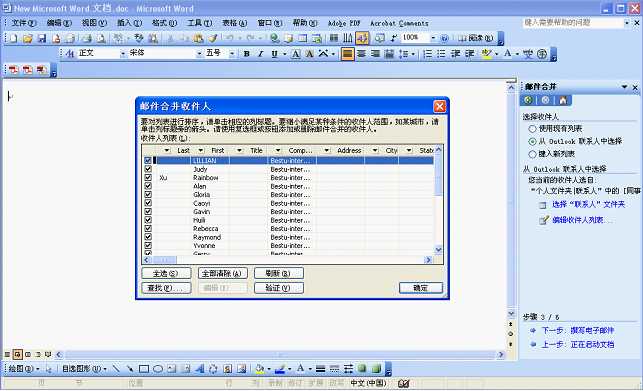This screenshot has height=391, width=643.
Task: Click the justify alignment icon
Action: tap(347, 54)
